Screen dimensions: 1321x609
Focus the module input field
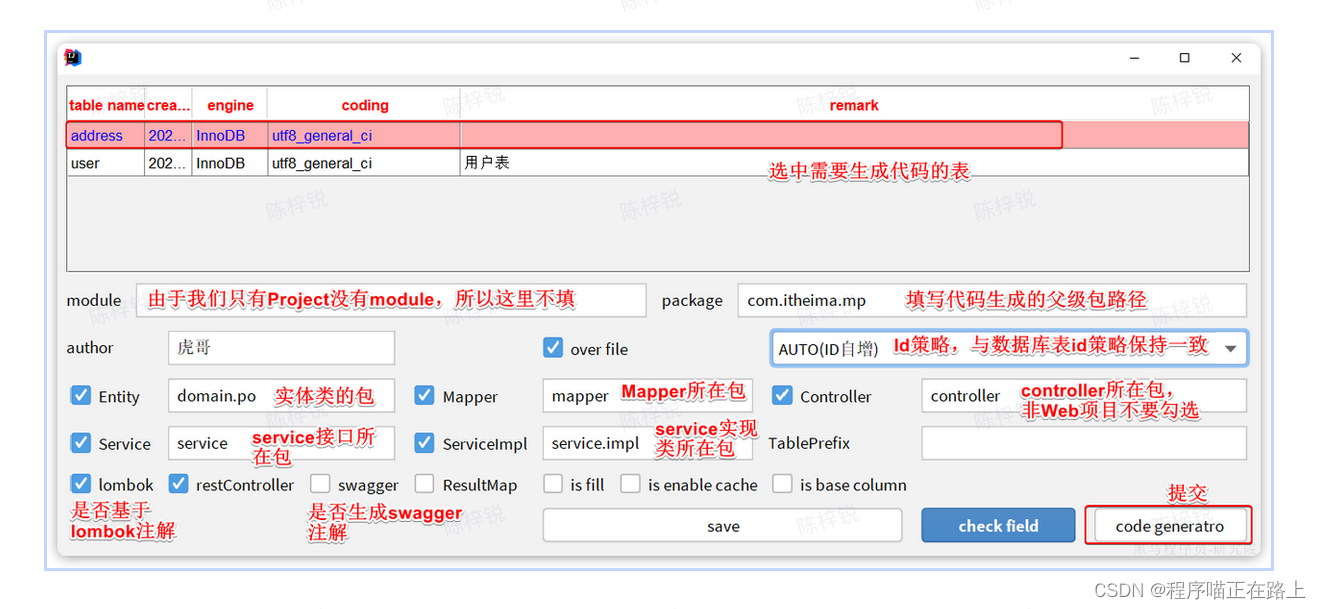click(391, 300)
